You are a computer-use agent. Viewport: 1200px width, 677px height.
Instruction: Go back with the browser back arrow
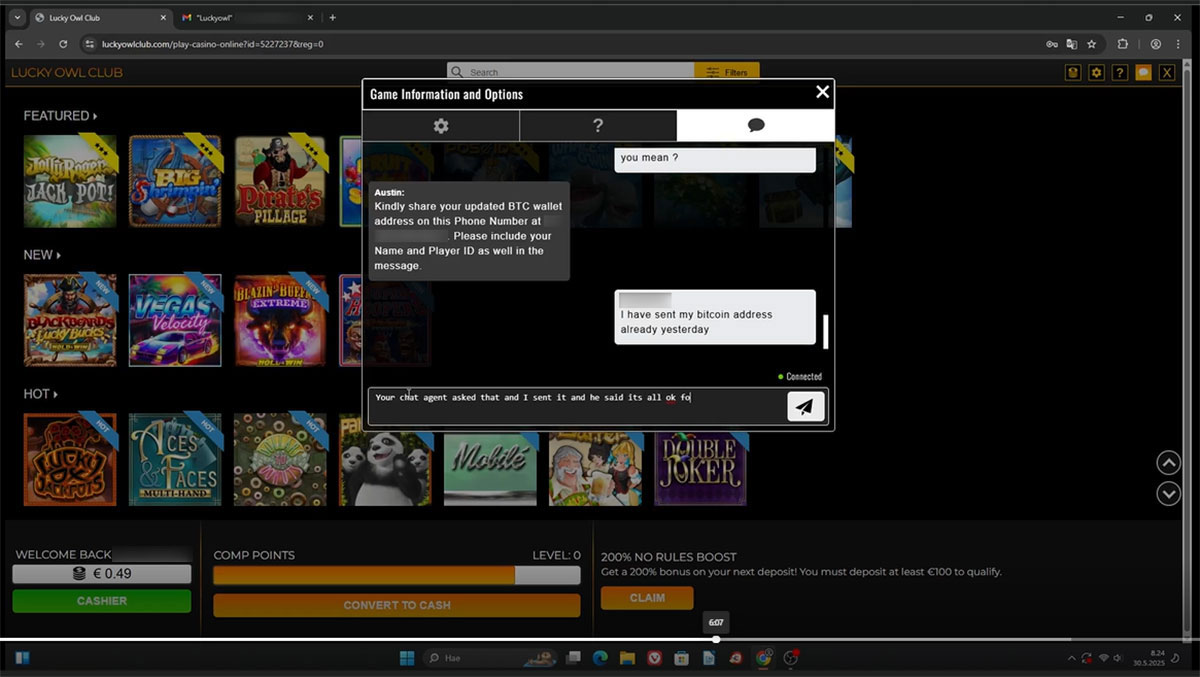(19, 44)
